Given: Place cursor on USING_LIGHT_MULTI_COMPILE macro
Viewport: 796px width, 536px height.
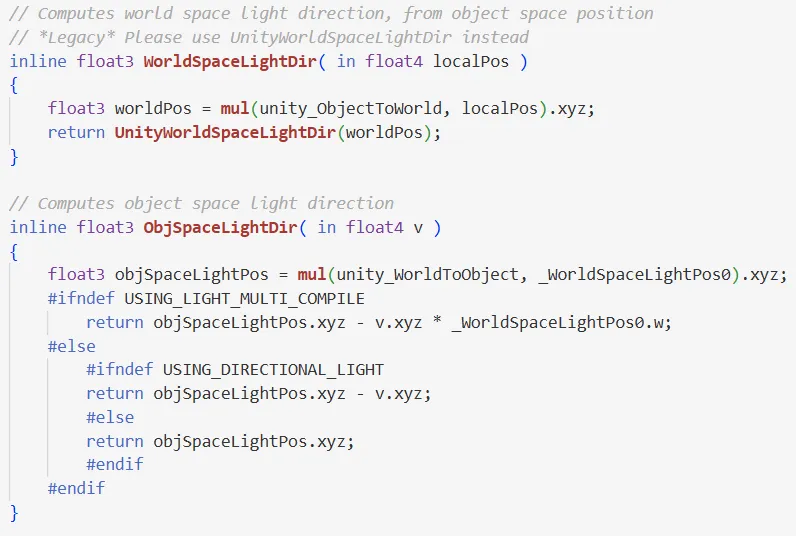Looking at the screenshot, I should (x=244, y=299).
